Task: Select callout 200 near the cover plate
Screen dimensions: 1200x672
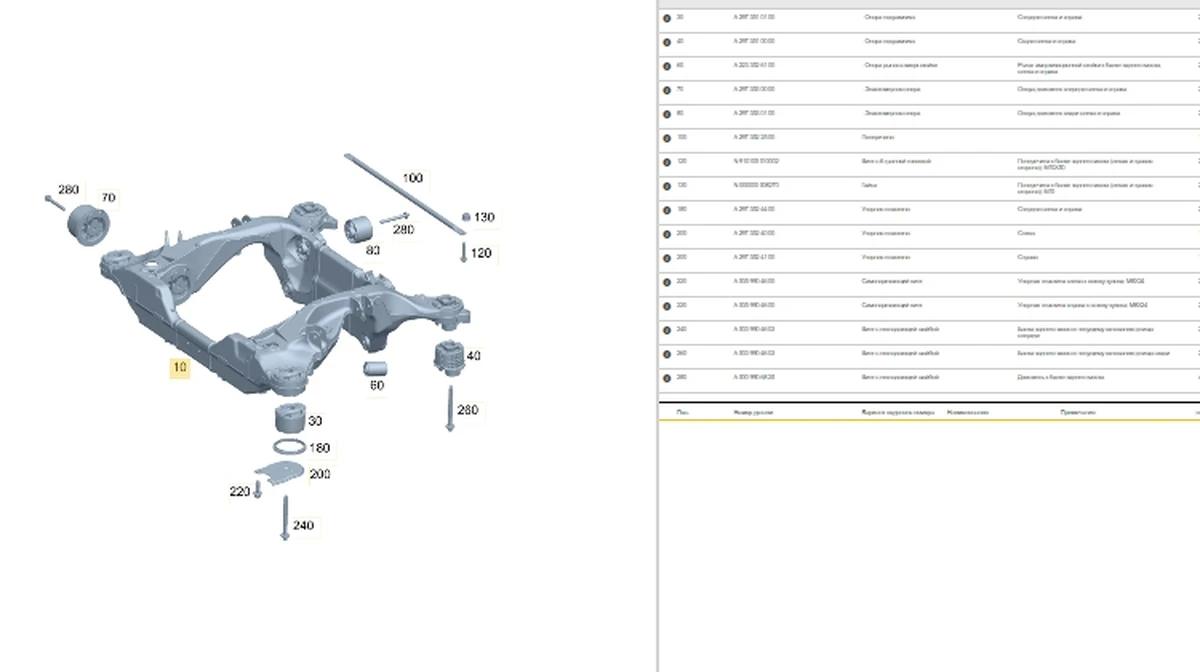Action: [x=319, y=474]
